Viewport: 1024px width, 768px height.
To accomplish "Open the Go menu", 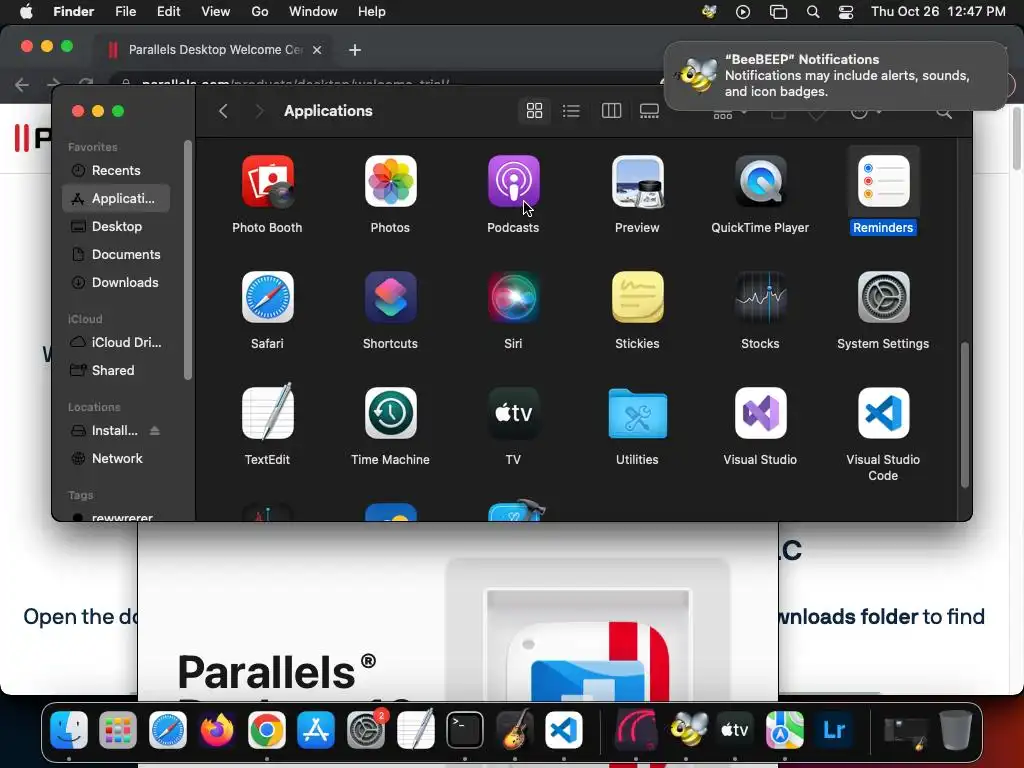I will pyautogui.click(x=260, y=12).
